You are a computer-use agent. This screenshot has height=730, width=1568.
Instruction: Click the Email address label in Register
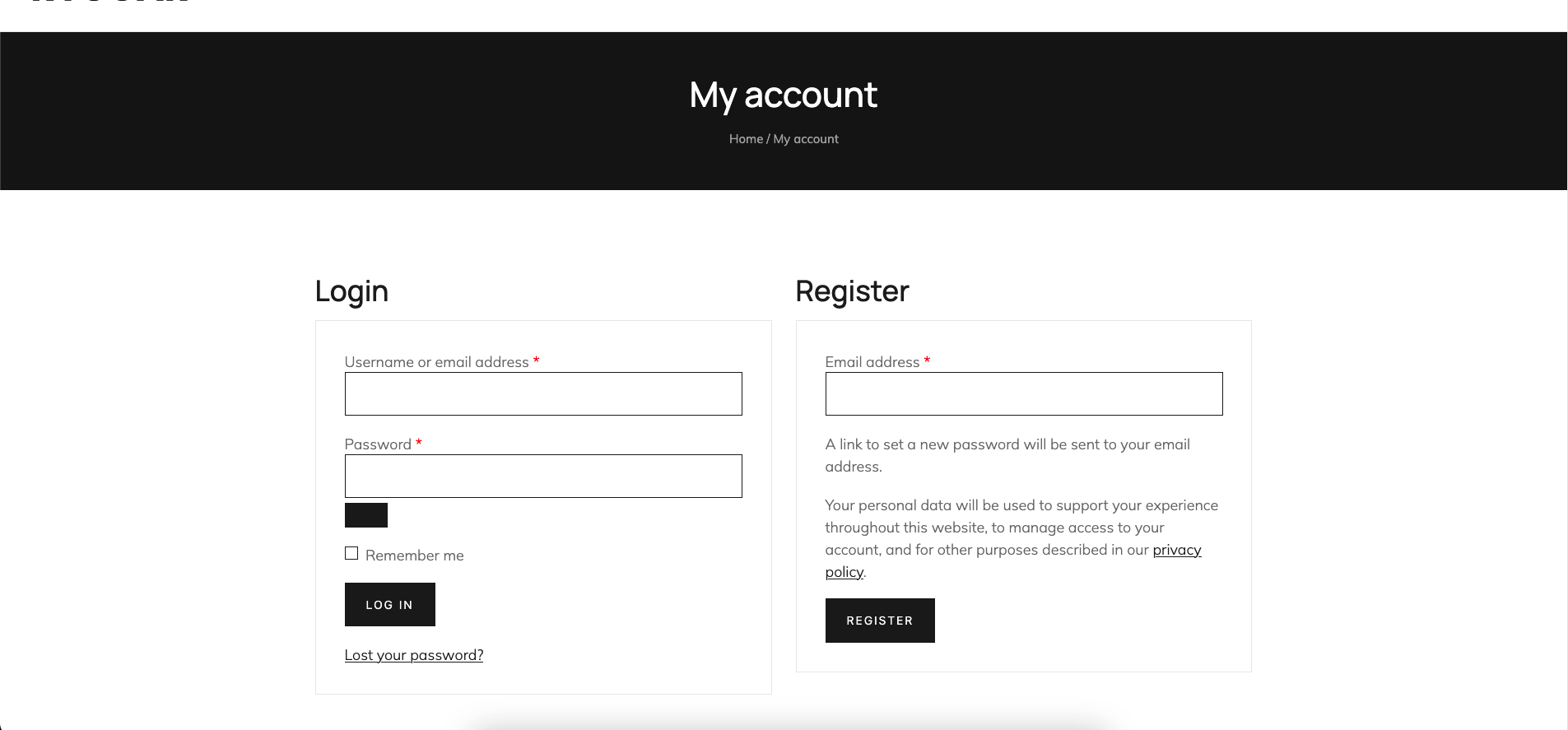pyautogui.click(x=872, y=362)
